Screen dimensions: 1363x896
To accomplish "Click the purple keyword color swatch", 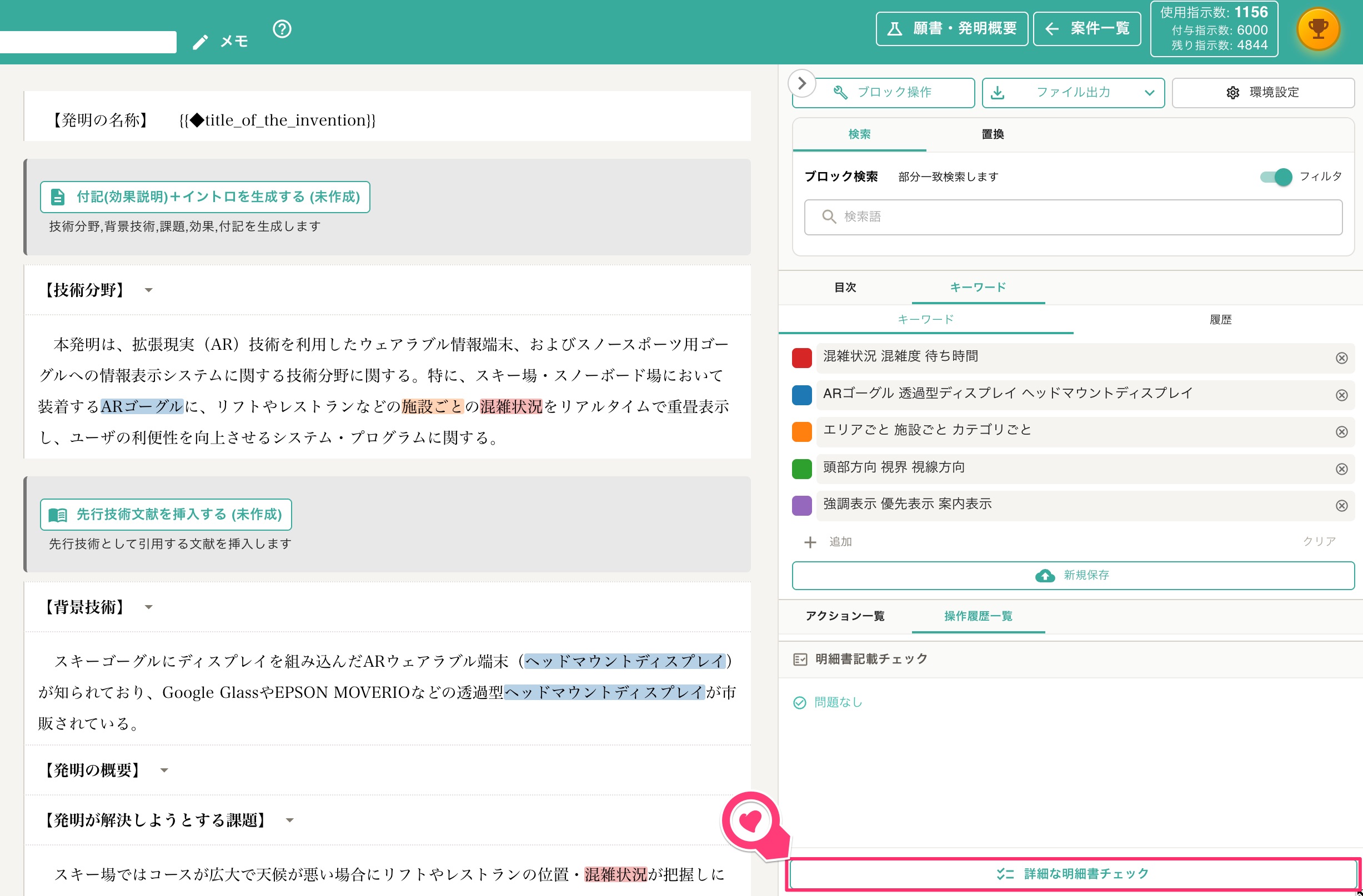I will coord(802,506).
